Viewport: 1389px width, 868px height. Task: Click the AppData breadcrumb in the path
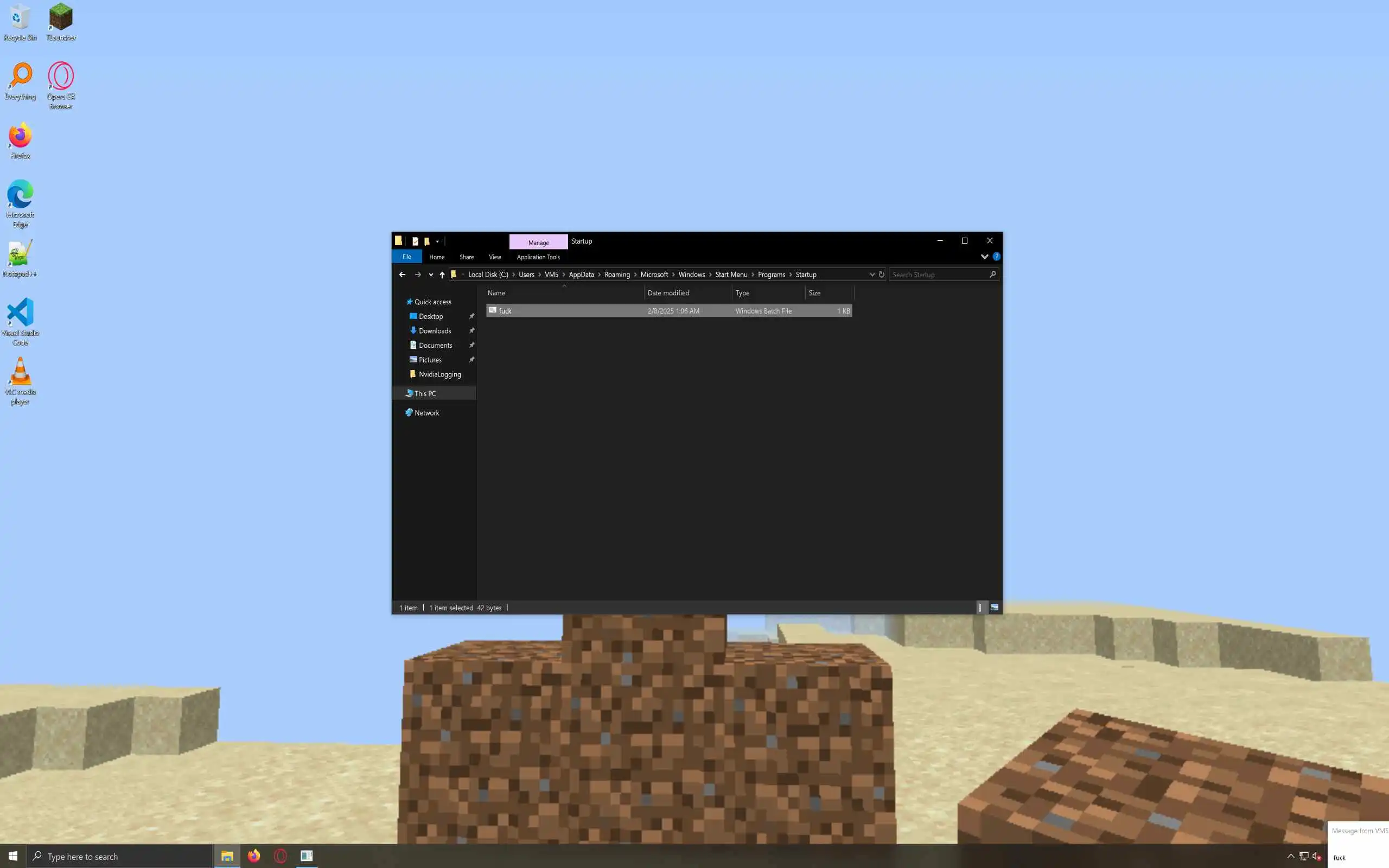581,275
